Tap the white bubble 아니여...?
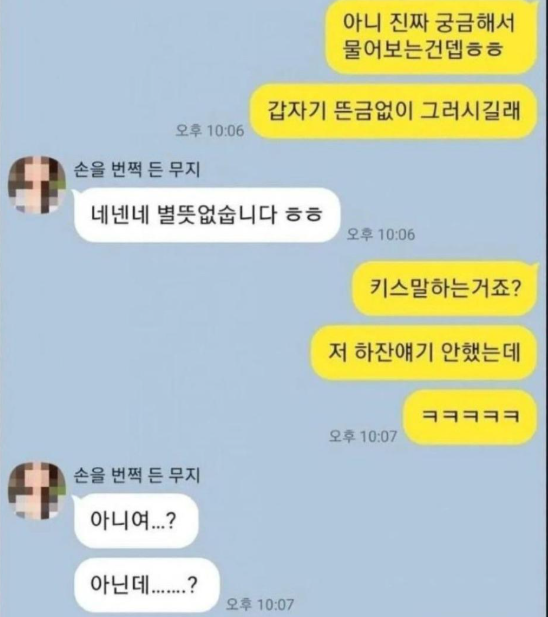This screenshot has height=617, width=548. 136,520
